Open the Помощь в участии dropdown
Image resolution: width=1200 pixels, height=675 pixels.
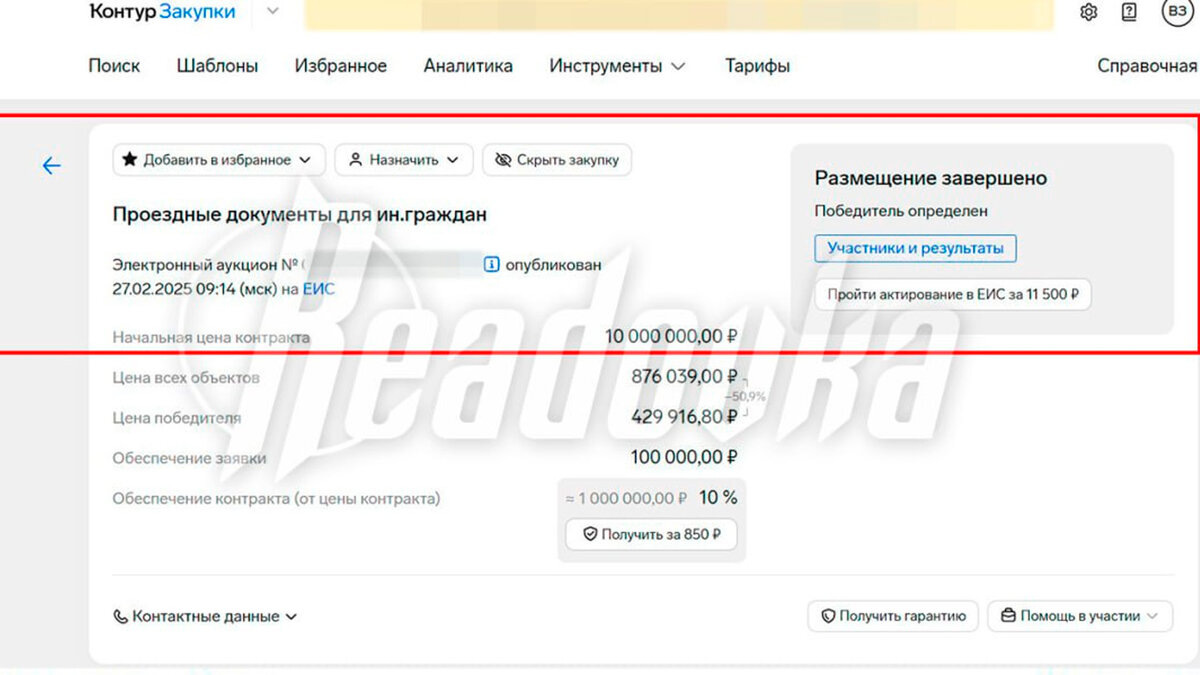click(1080, 617)
